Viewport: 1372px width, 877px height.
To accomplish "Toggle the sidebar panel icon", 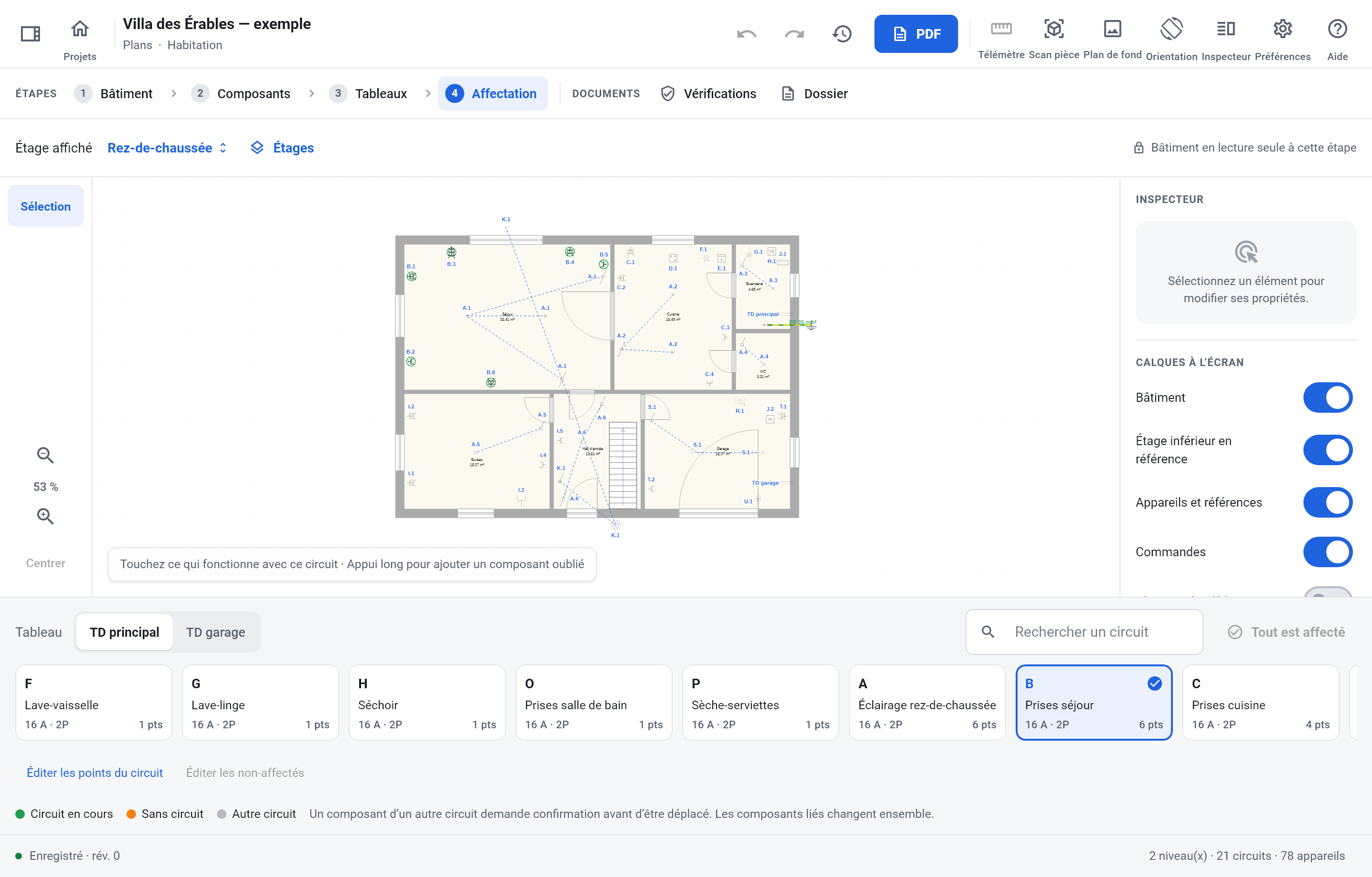I will click(x=30, y=34).
